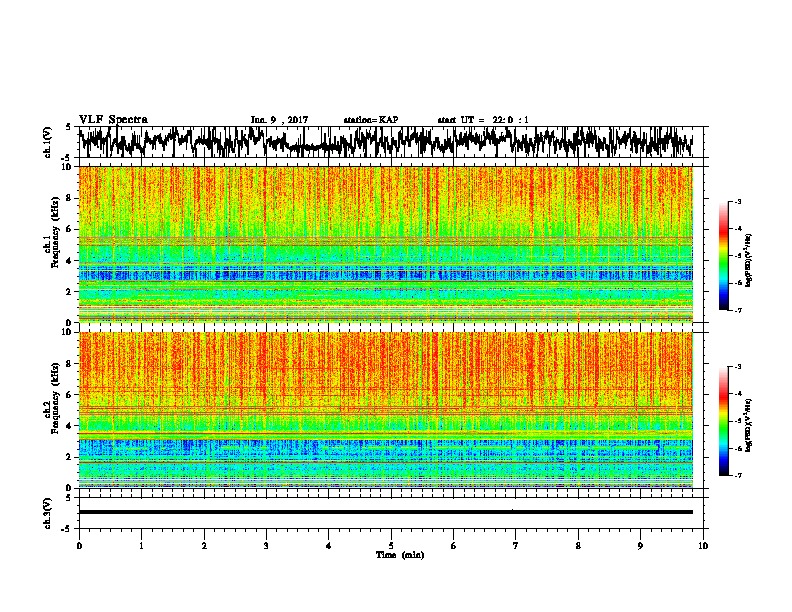Click the "Time (min)" x-axis label
The width and height of the screenshot is (792, 612).
tap(400, 555)
